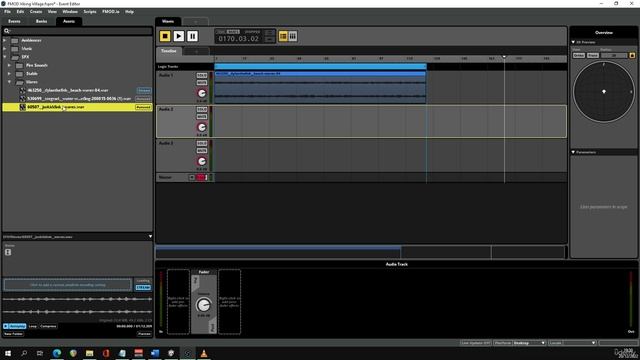
Task: Add a new sheet tab beside Timeline
Action: (196, 51)
